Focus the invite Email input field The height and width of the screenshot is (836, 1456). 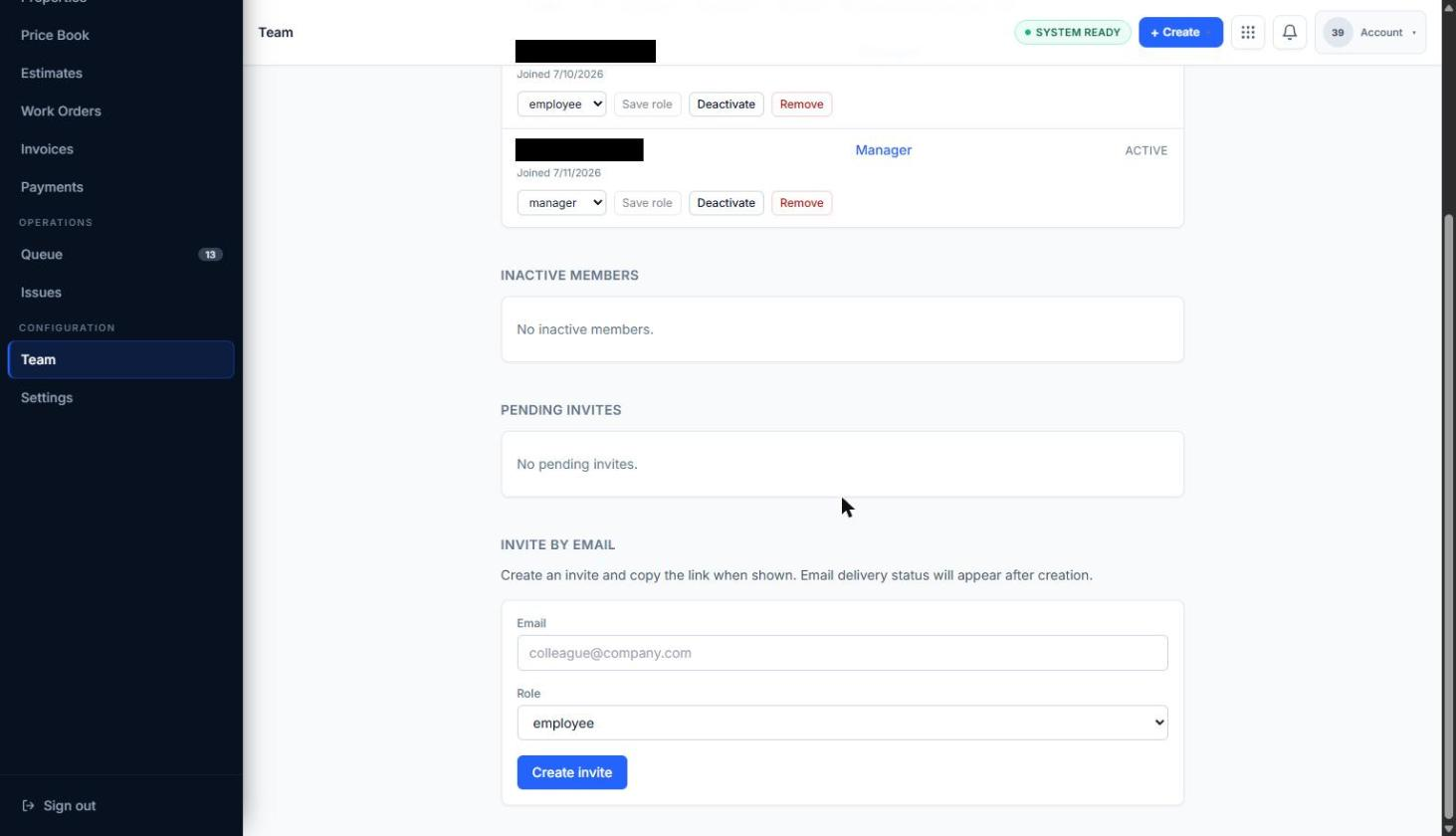click(x=842, y=653)
